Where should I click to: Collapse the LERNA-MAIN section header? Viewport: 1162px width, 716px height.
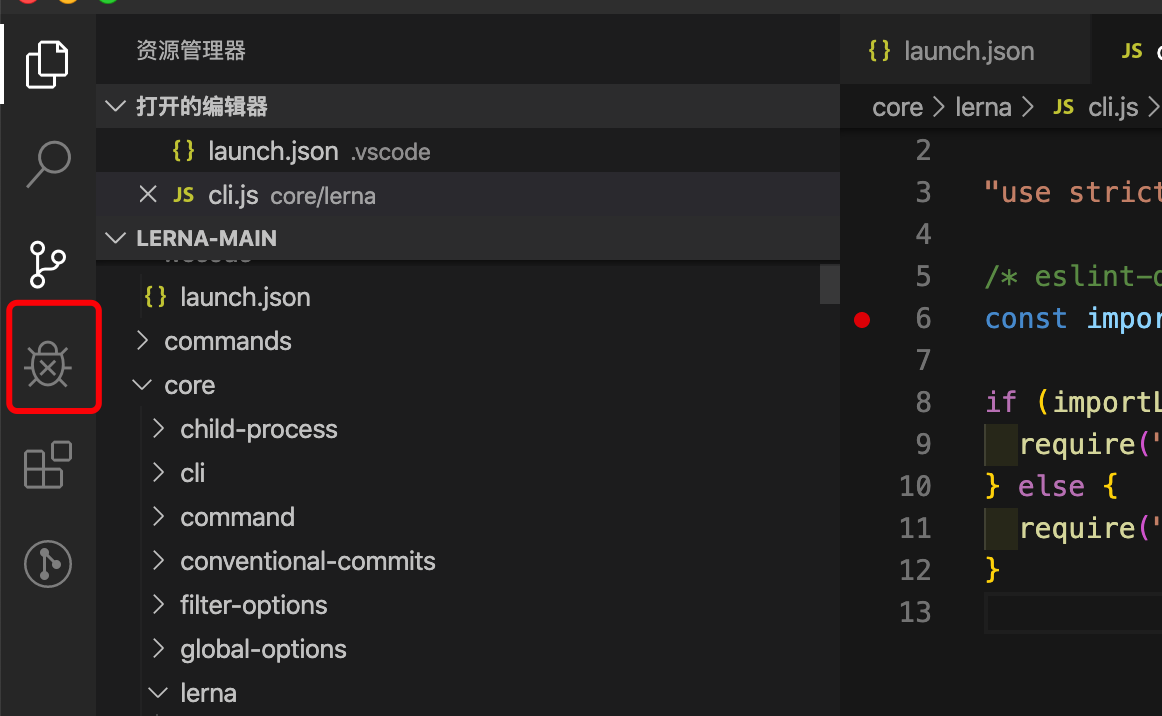[206, 238]
